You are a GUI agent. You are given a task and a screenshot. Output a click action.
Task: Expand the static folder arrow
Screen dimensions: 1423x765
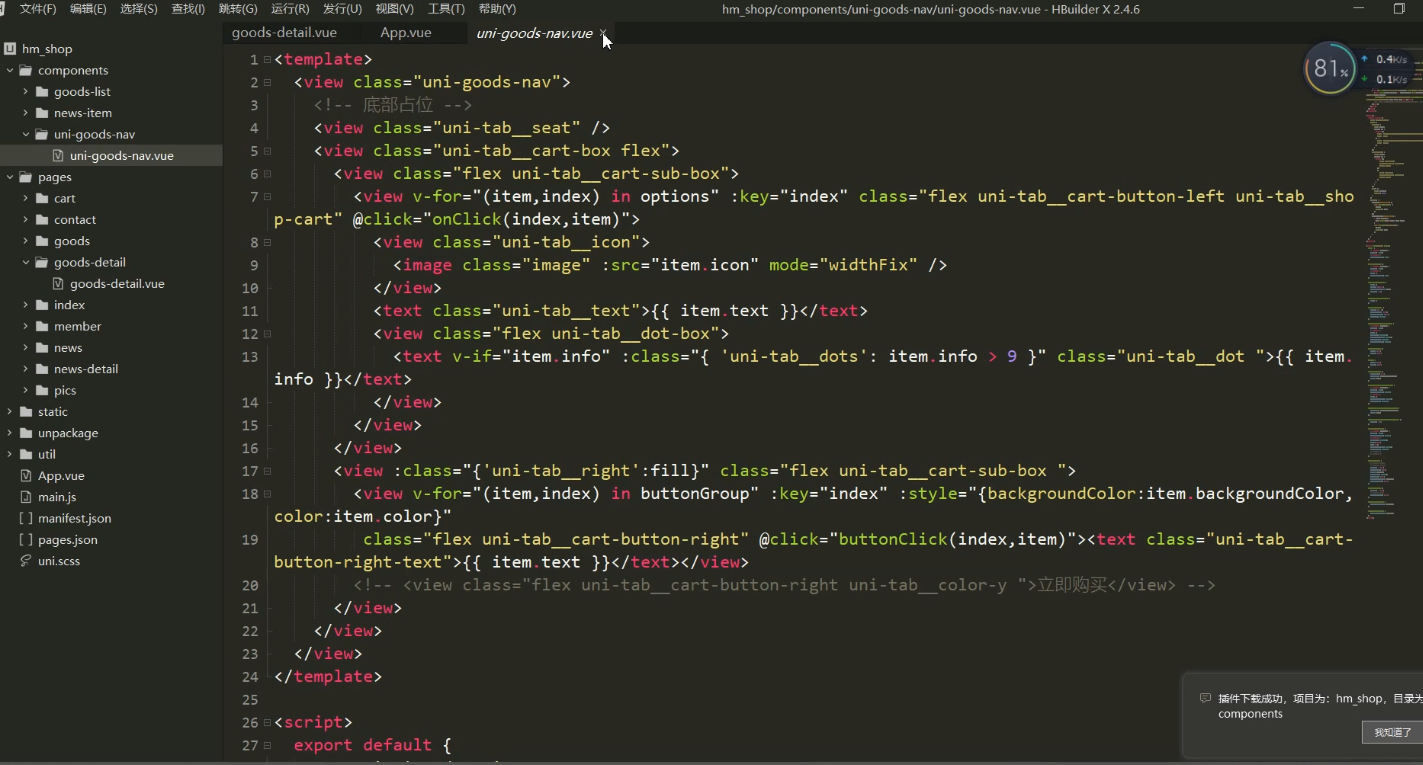pyautogui.click(x=10, y=412)
